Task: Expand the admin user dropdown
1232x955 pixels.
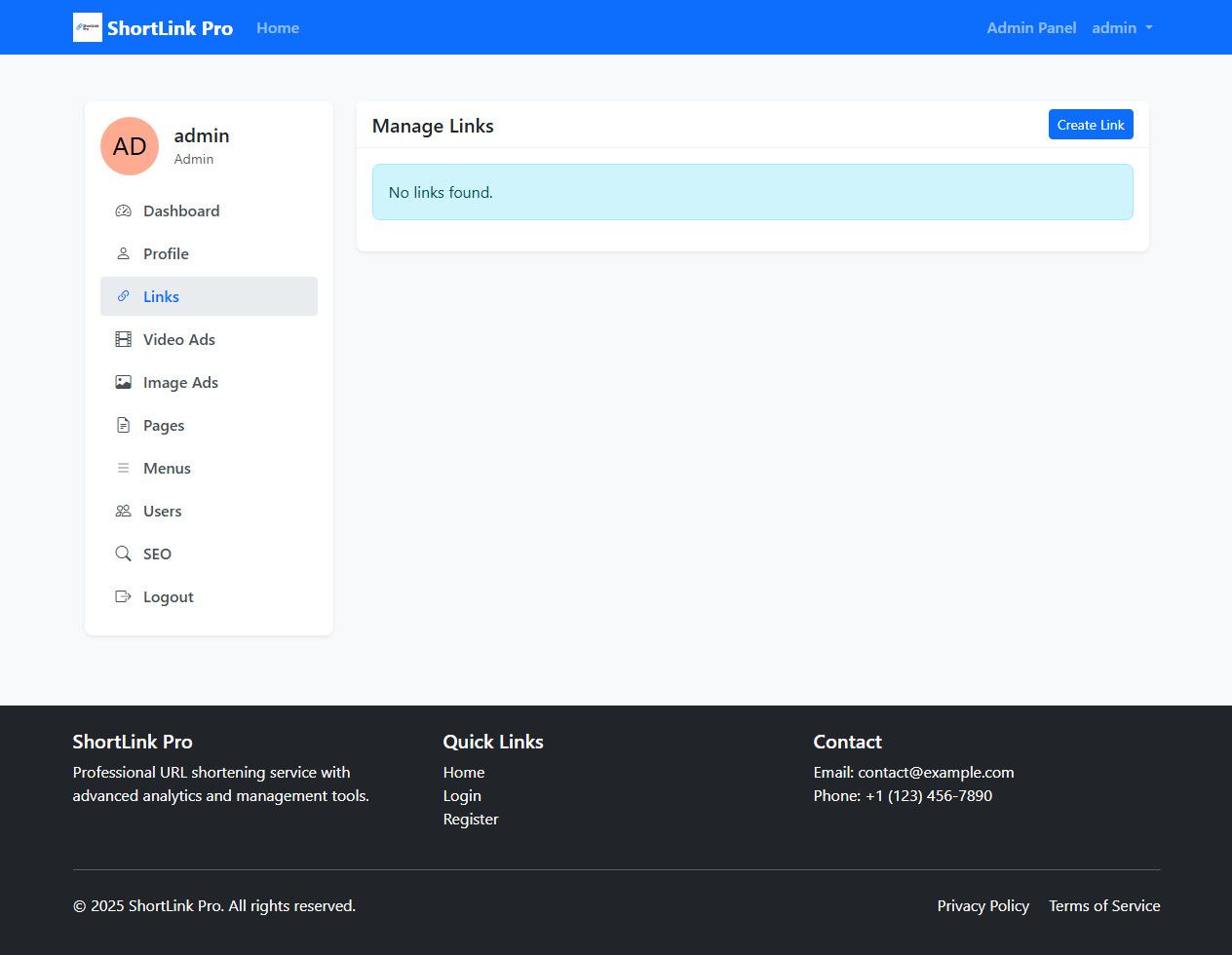Action: pos(1122,27)
